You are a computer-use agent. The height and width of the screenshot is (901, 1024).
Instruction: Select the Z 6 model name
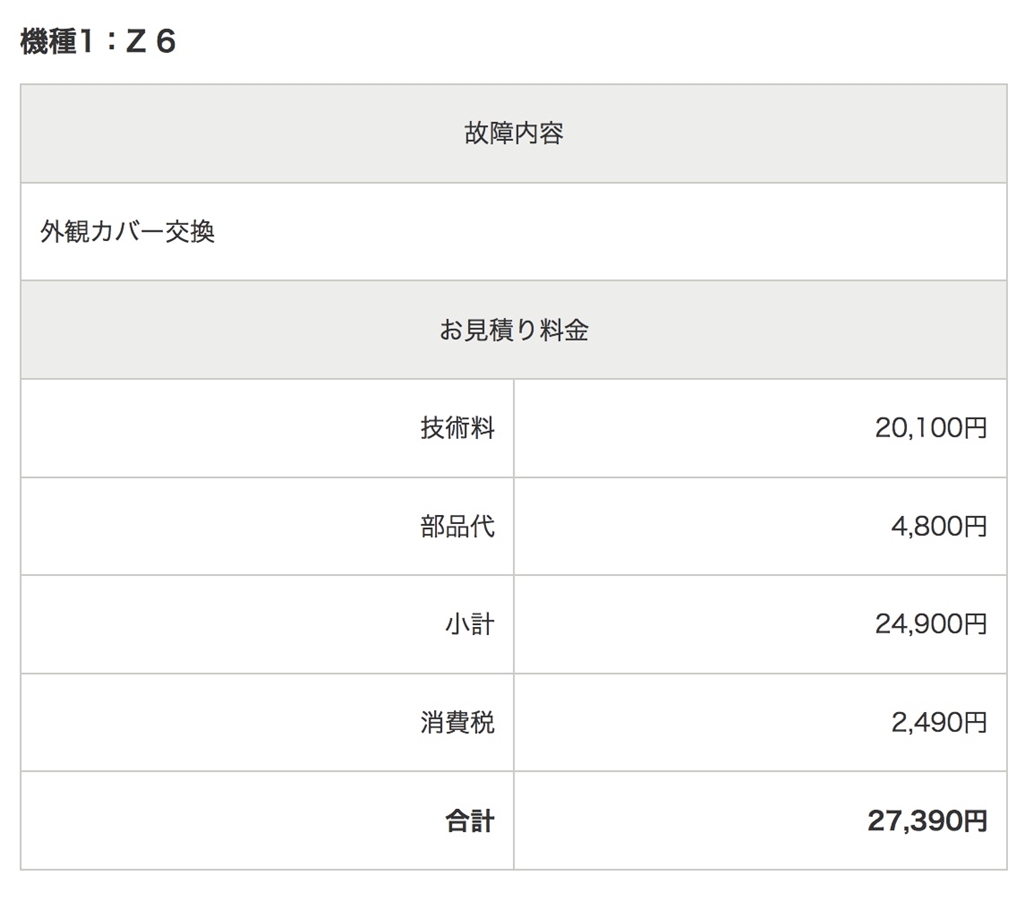coord(152,42)
